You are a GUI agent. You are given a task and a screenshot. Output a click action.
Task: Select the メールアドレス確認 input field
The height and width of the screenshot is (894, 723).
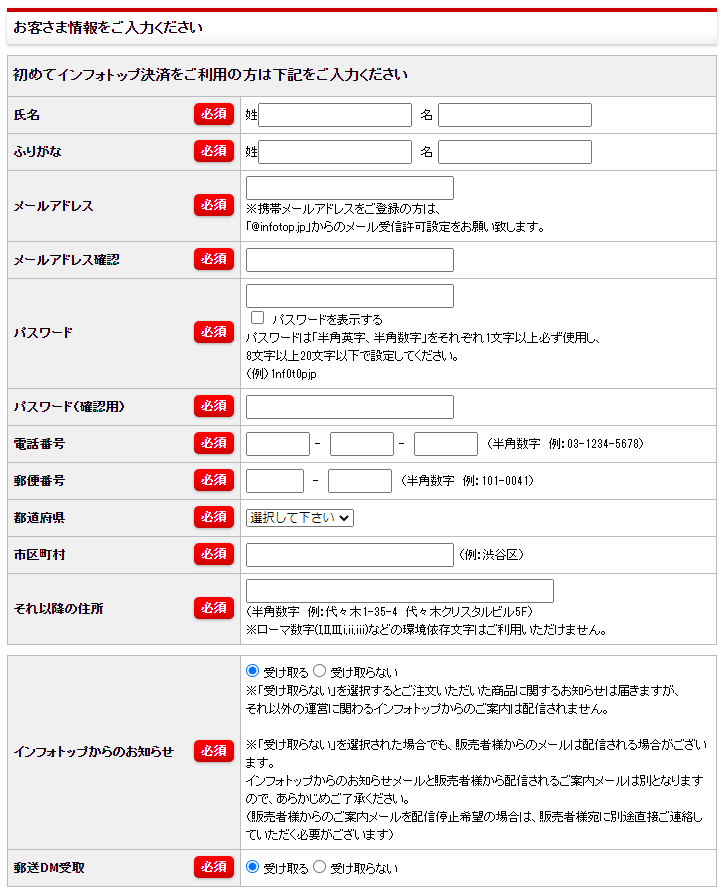coord(350,259)
